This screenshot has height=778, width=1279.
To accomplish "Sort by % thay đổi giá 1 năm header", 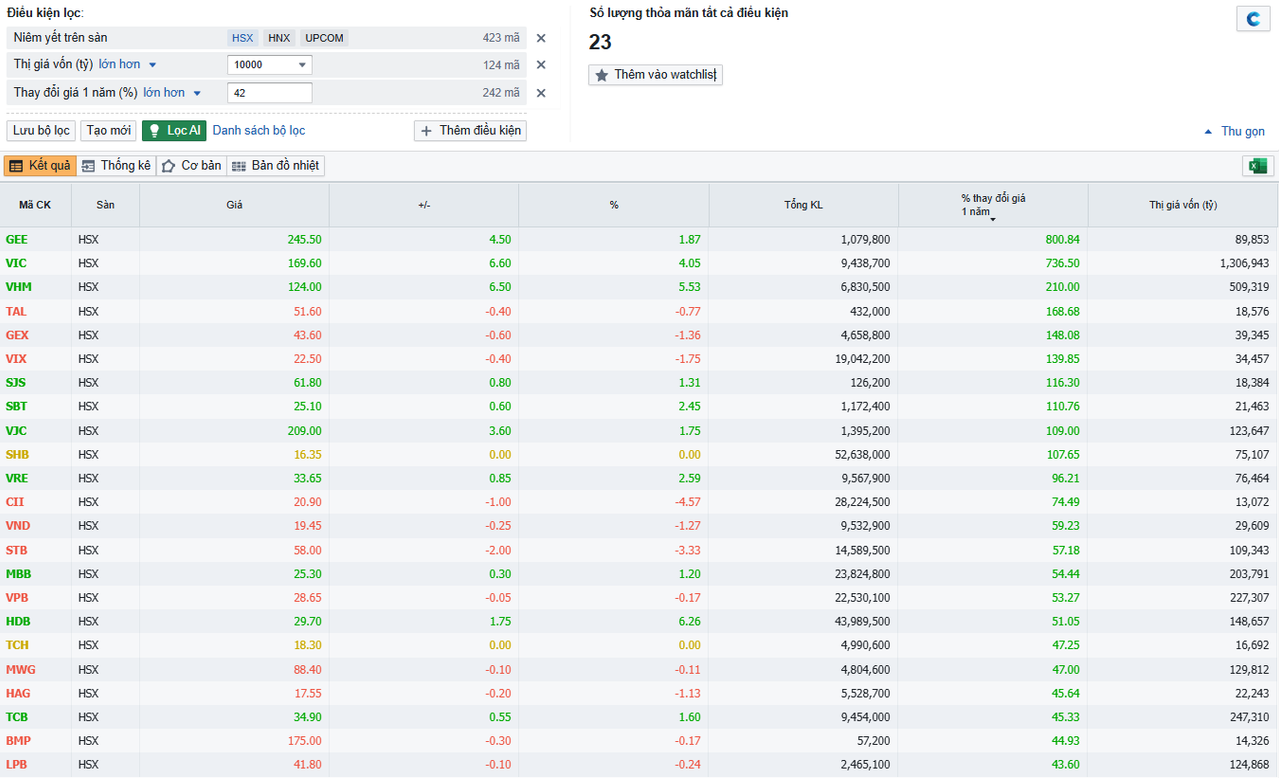I will pyautogui.click(x=993, y=205).
